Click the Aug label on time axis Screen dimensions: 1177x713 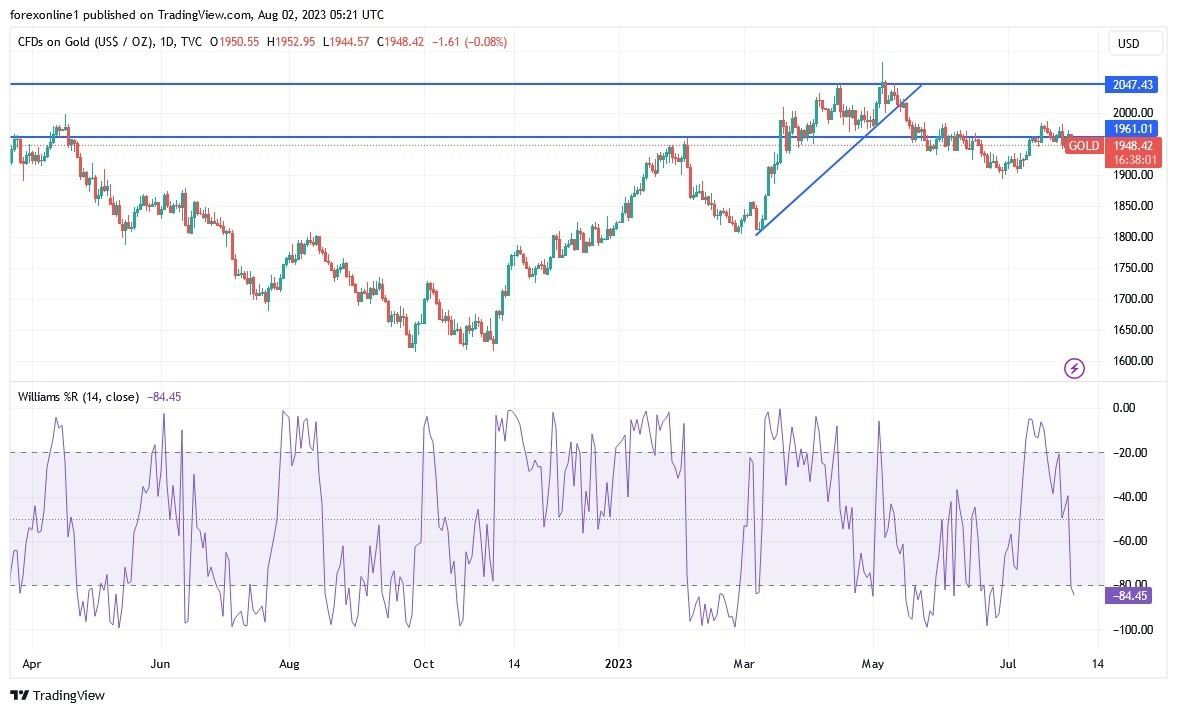coord(289,662)
